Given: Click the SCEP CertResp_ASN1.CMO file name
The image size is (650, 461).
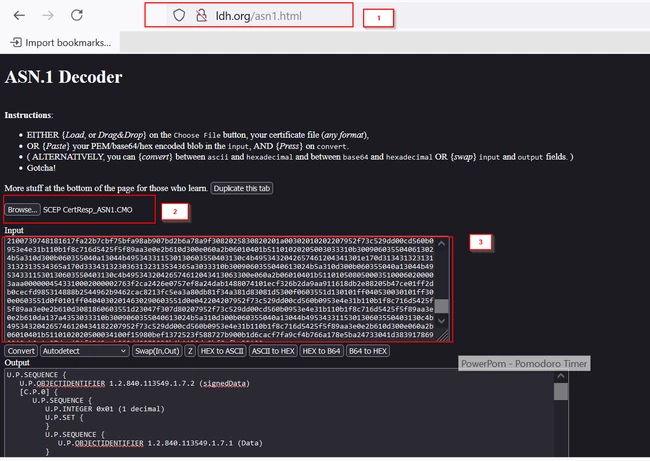Looking at the screenshot, I should (88, 210).
